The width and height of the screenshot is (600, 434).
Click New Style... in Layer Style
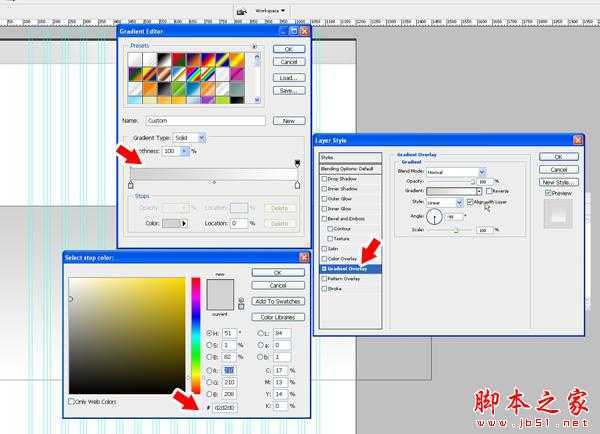coord(559,182)
